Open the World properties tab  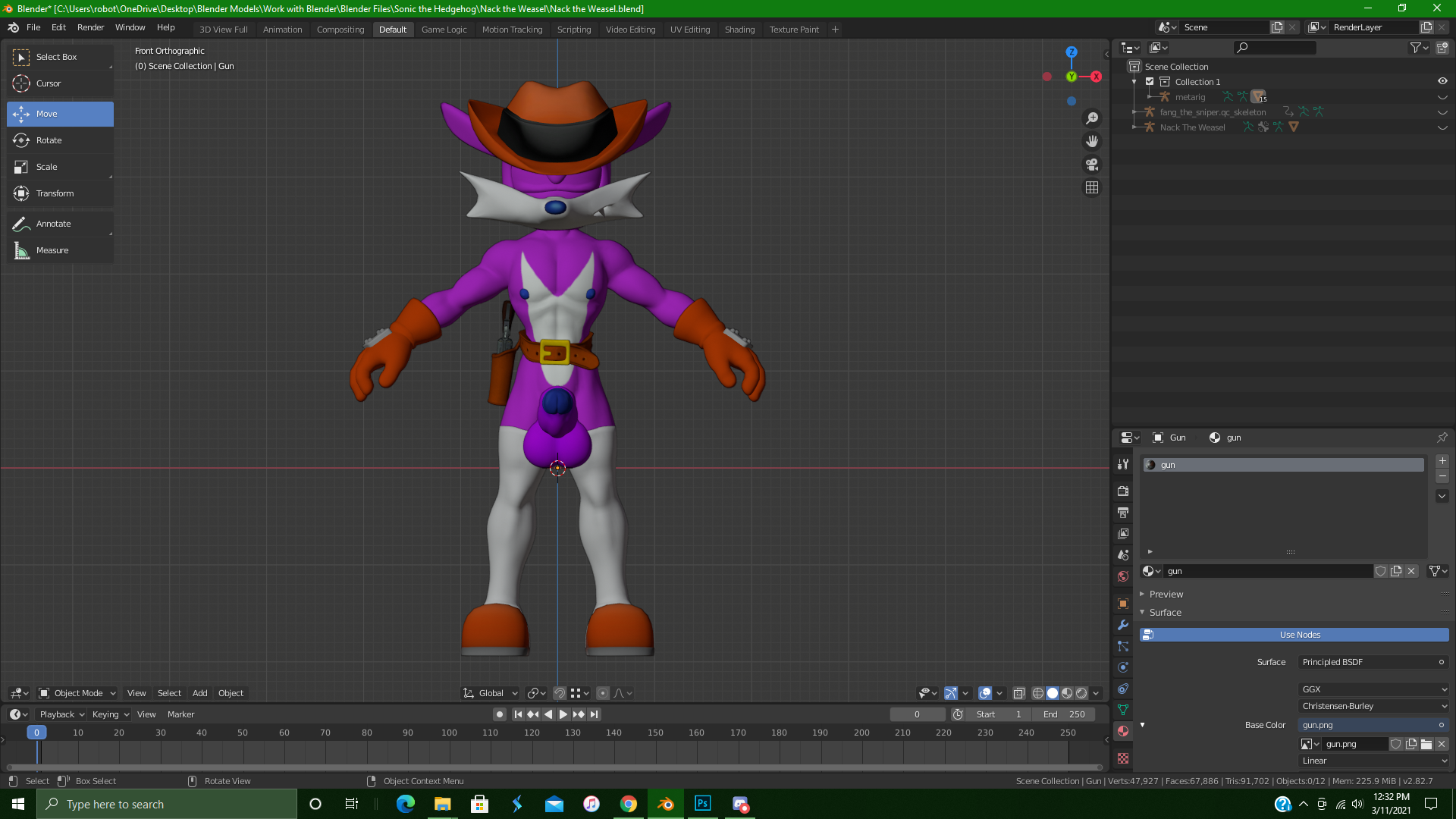[x=1123, y=576]
